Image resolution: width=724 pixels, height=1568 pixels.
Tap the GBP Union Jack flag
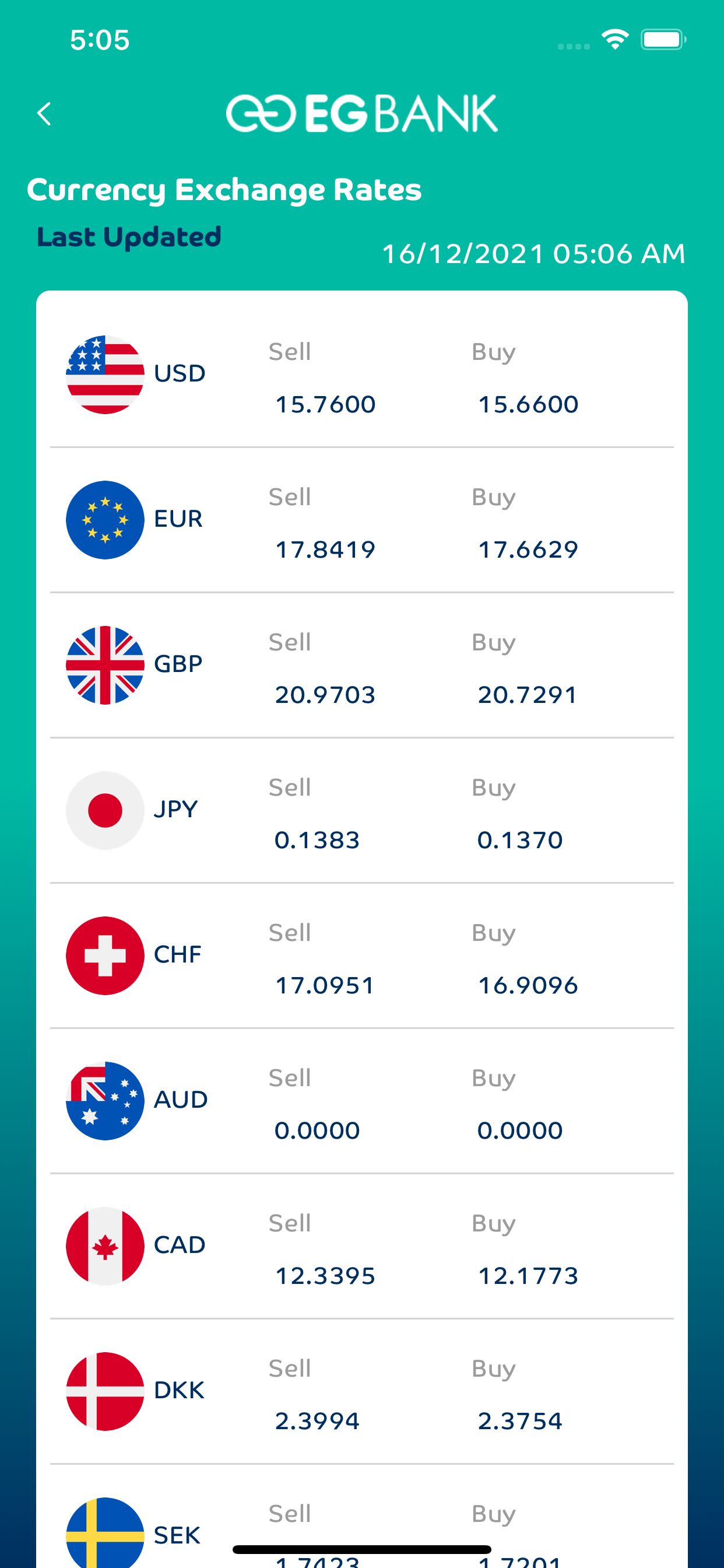coord(106,666)
